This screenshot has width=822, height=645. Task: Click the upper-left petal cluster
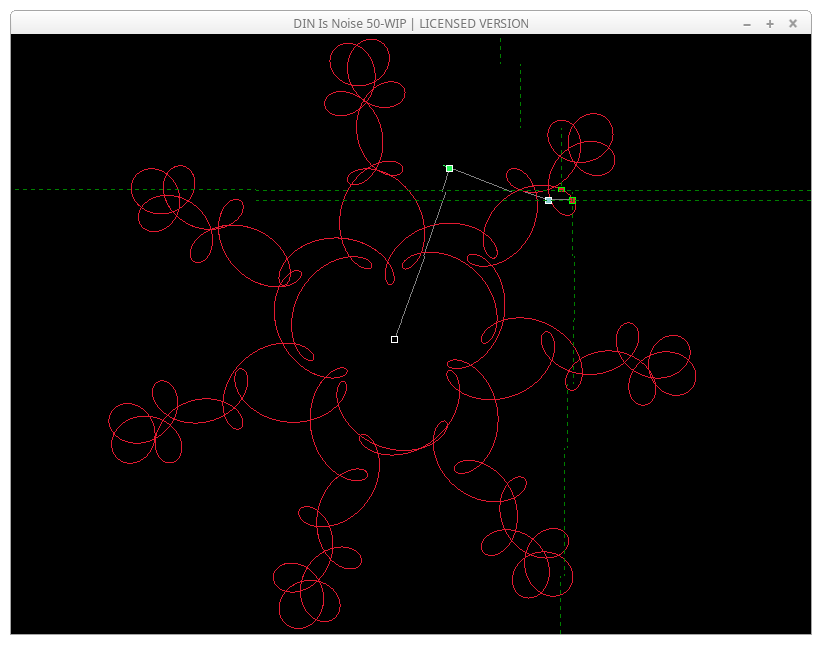(165, 200)
